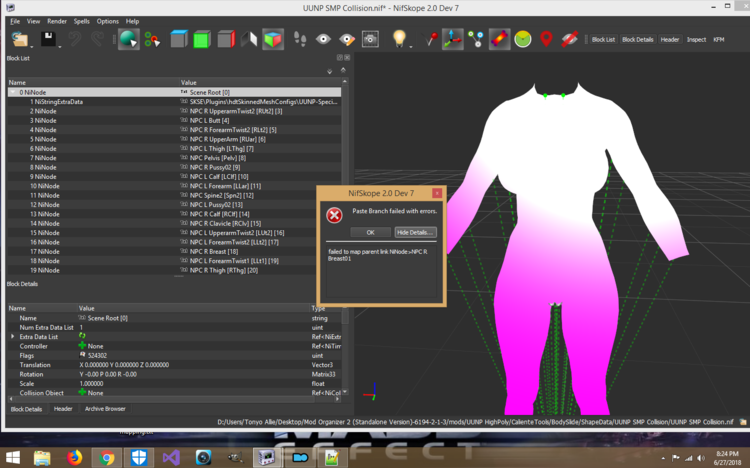Image resolution: width=750 pixels, height=468 pixels.
Task: Click the footsteps walk view icon
Action: [x=300, y=39]
